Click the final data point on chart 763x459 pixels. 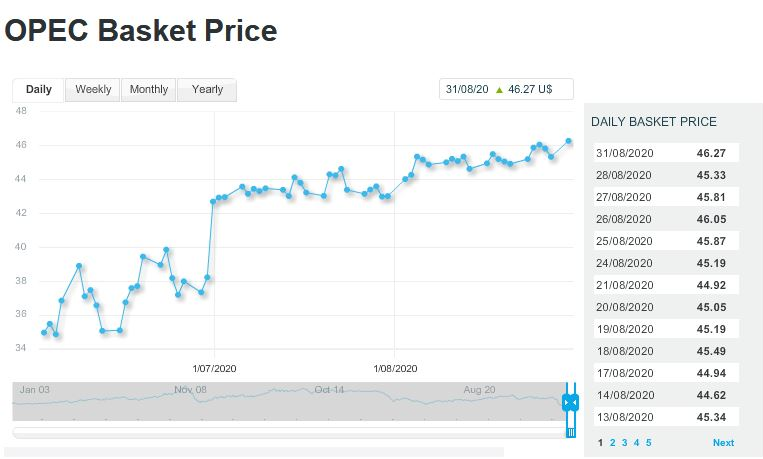pos(569,141)
